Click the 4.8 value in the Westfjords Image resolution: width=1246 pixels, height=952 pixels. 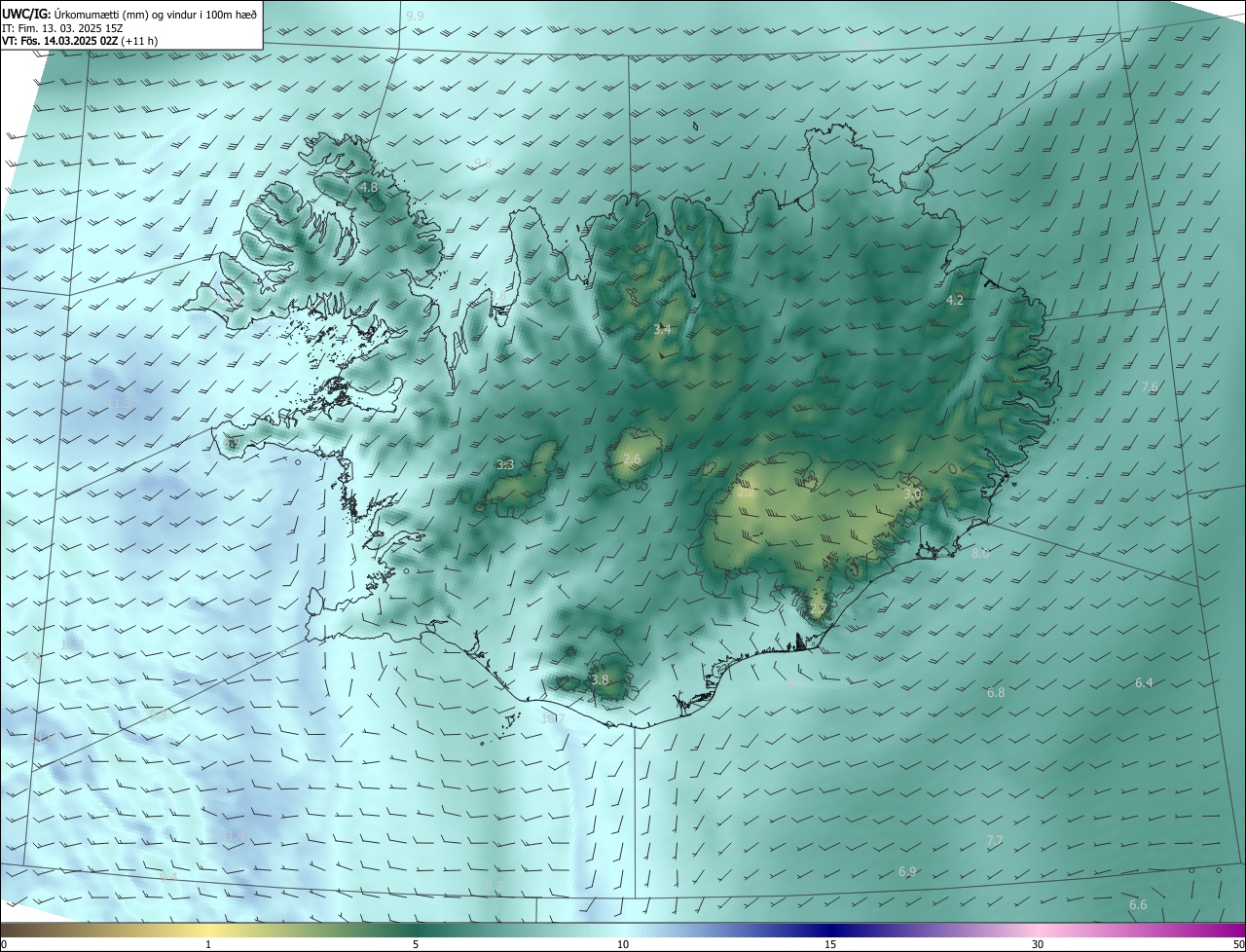click(x=368, y=187)
